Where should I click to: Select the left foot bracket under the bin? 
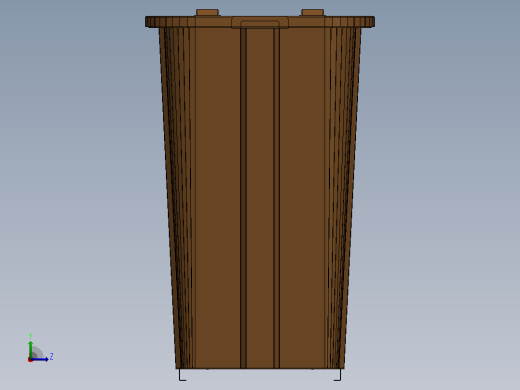(182, 375)
